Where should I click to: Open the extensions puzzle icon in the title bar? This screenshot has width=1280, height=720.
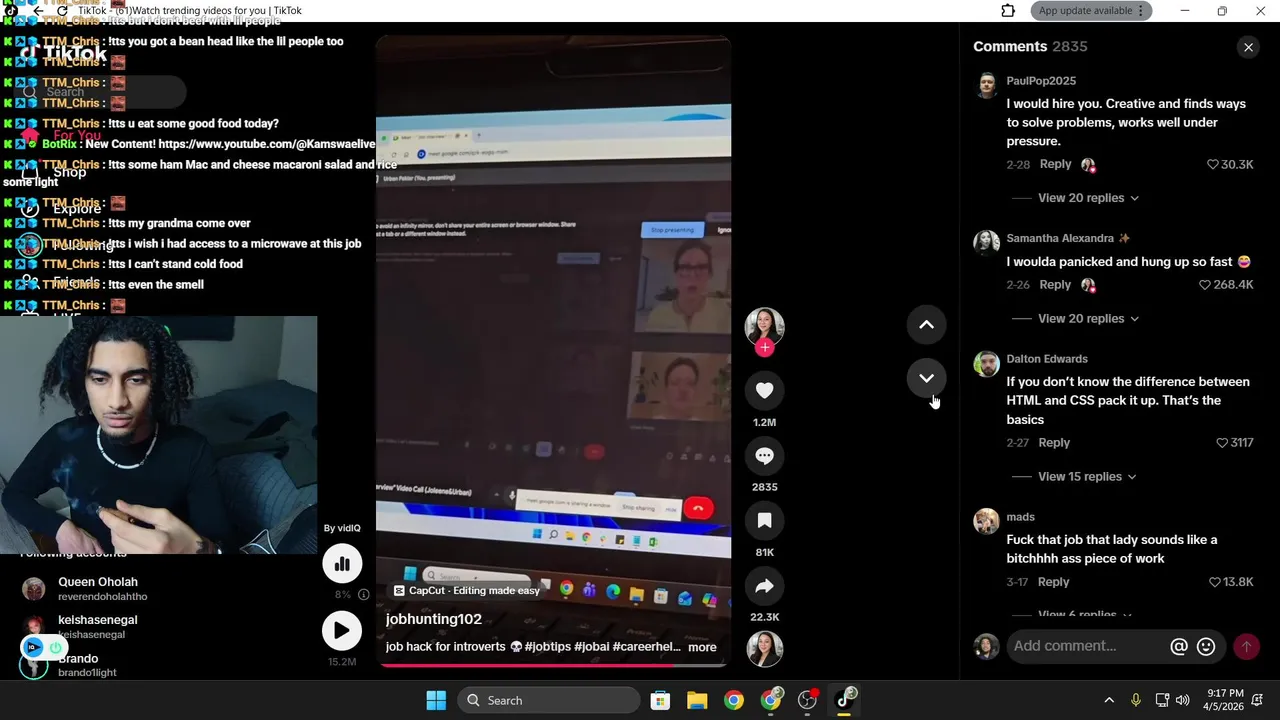tap(1008, 11)
